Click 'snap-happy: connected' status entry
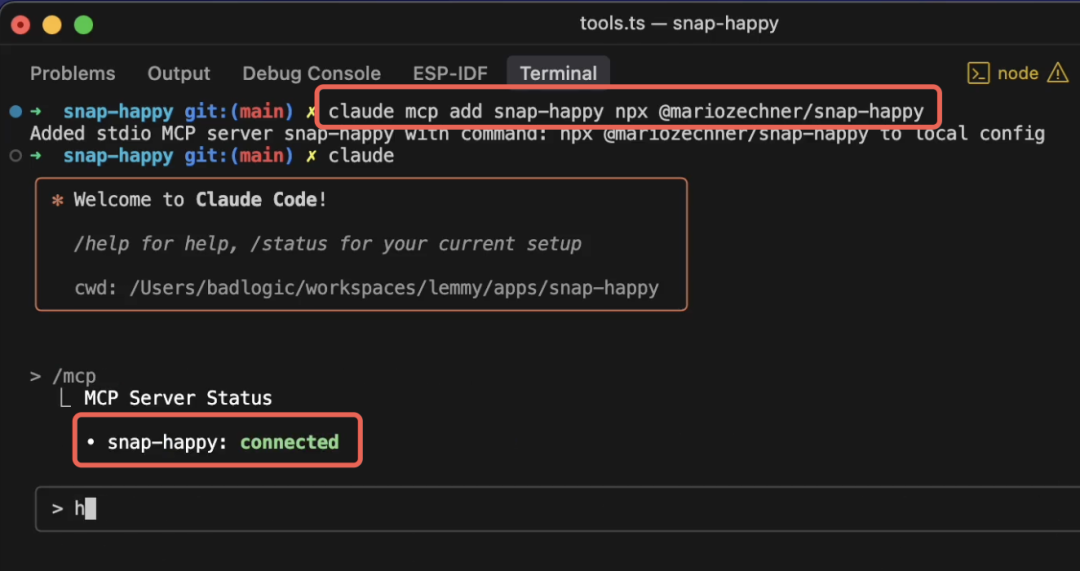 click(217, 442)
